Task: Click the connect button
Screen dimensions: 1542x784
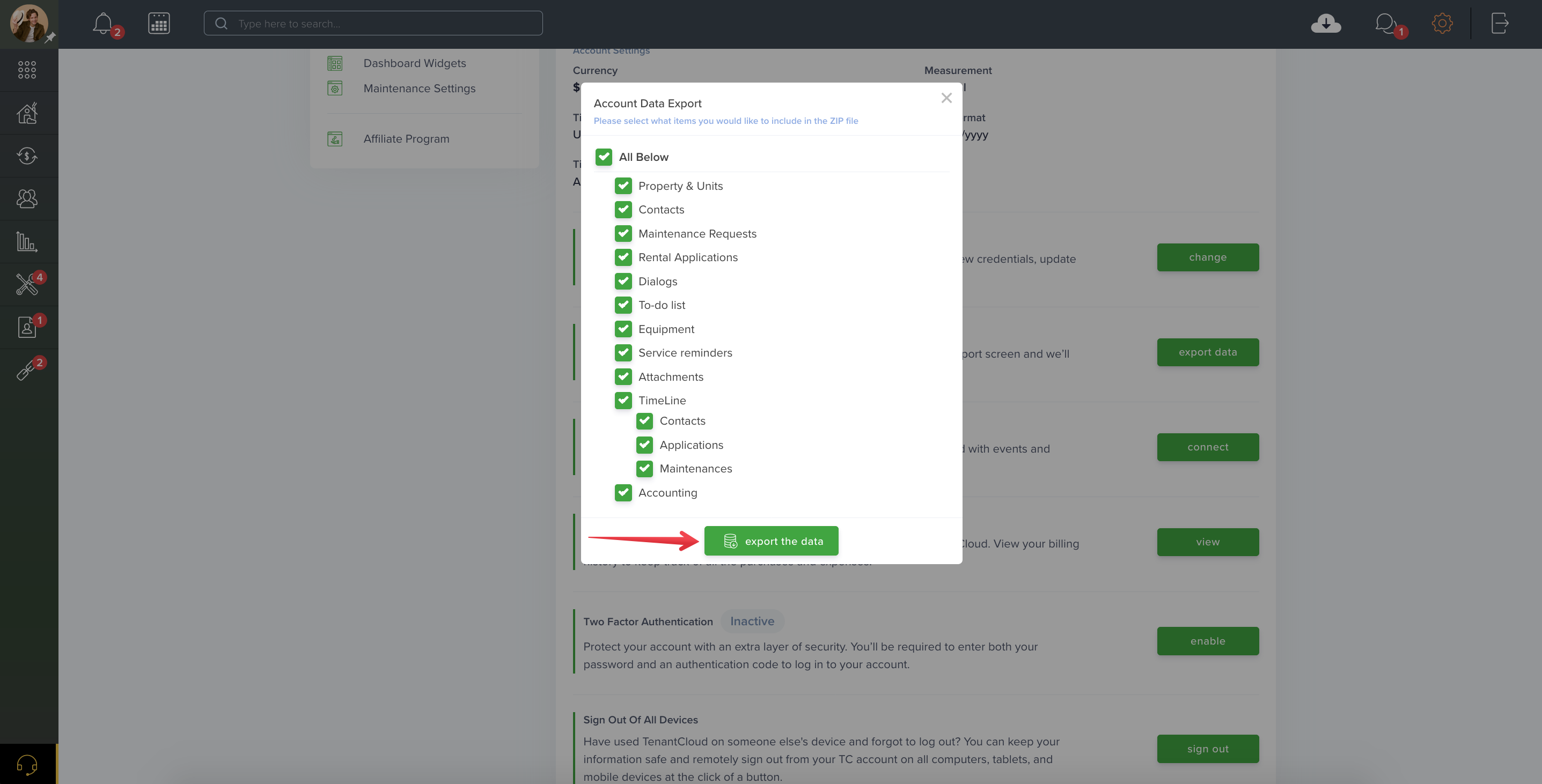Action: (1207, 447)
